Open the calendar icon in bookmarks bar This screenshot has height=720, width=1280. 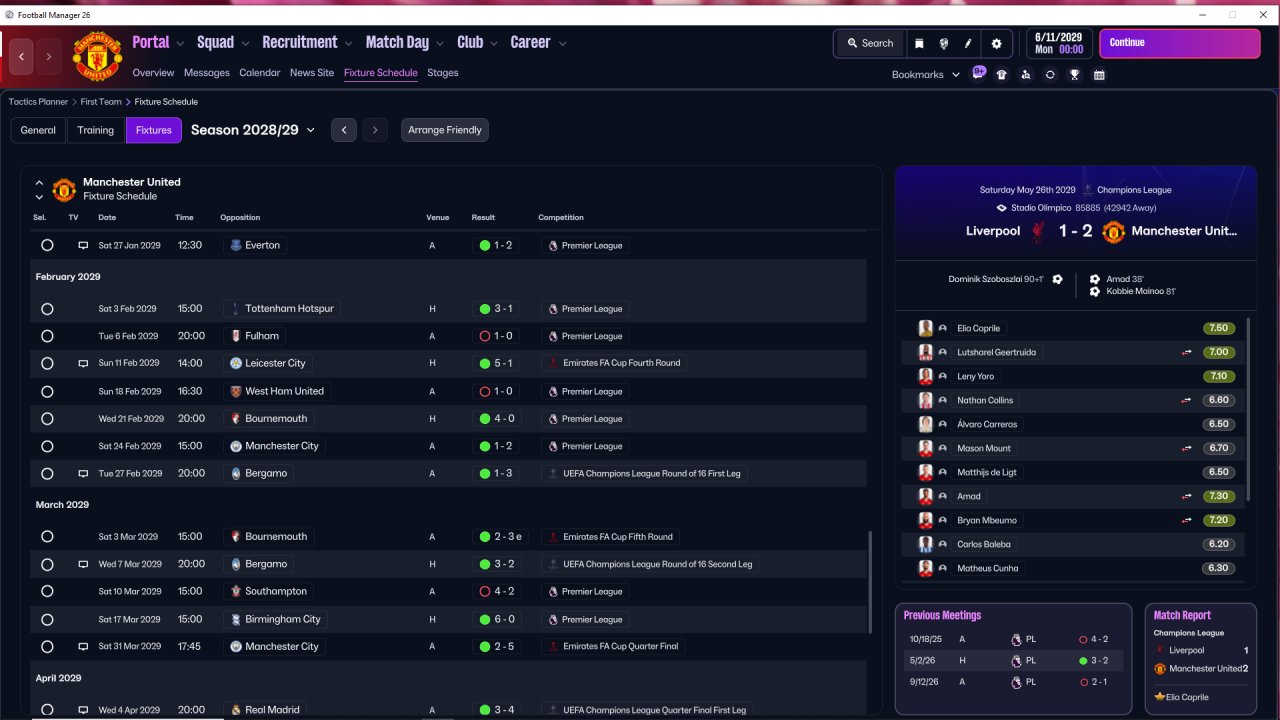click(x=1099, y=75)
